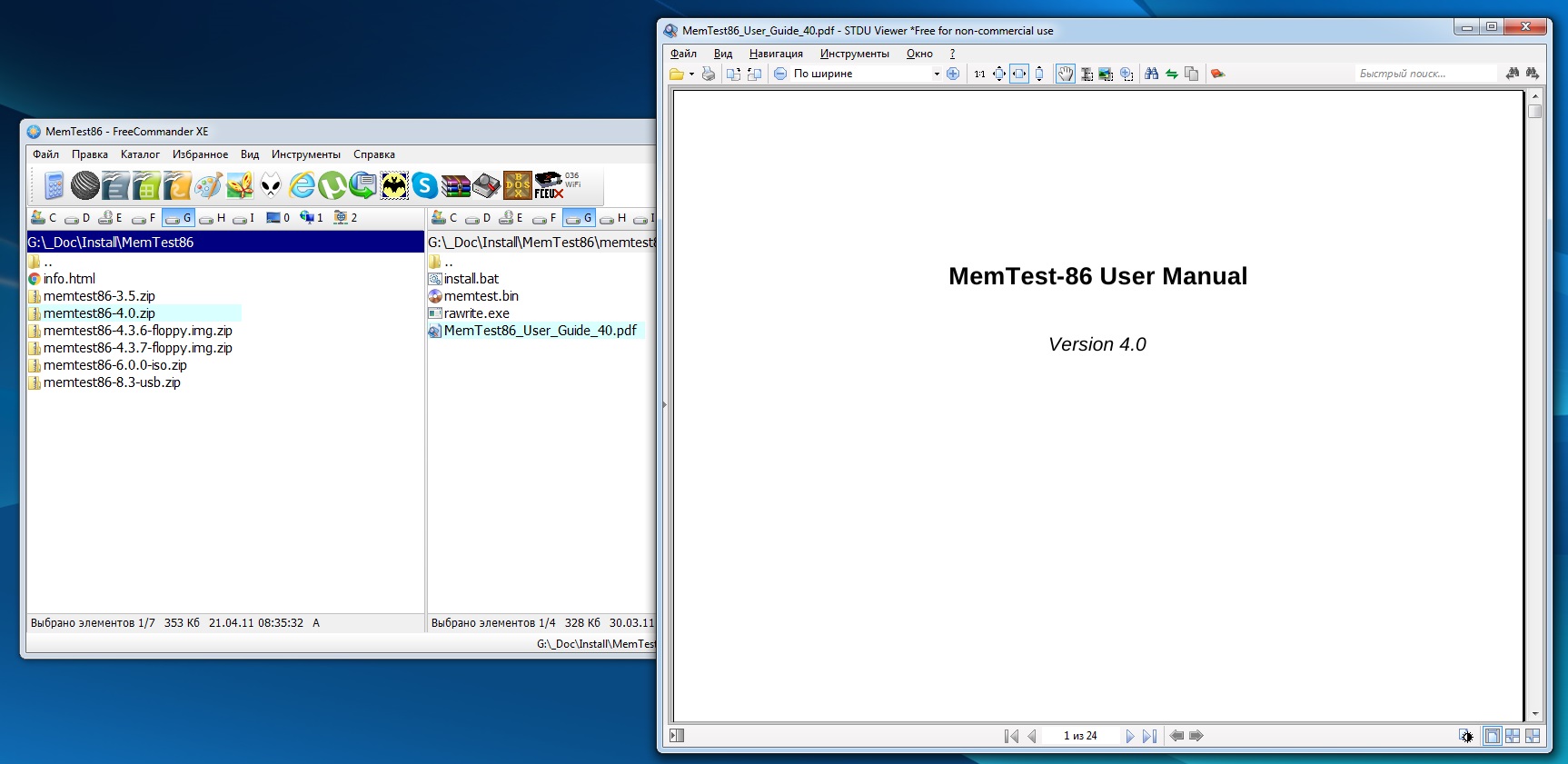Select memtest86-8.3-usb.zip file
The image size is (1568, 764).
pos(112,382)
